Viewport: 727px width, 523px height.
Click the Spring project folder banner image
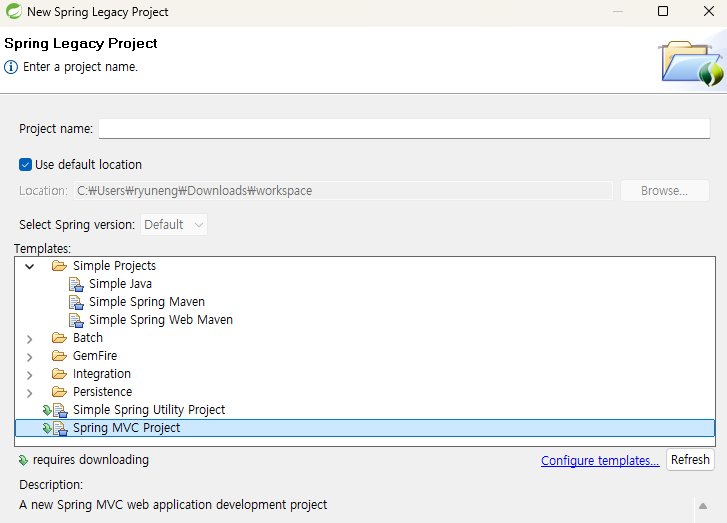coord(692,64)
